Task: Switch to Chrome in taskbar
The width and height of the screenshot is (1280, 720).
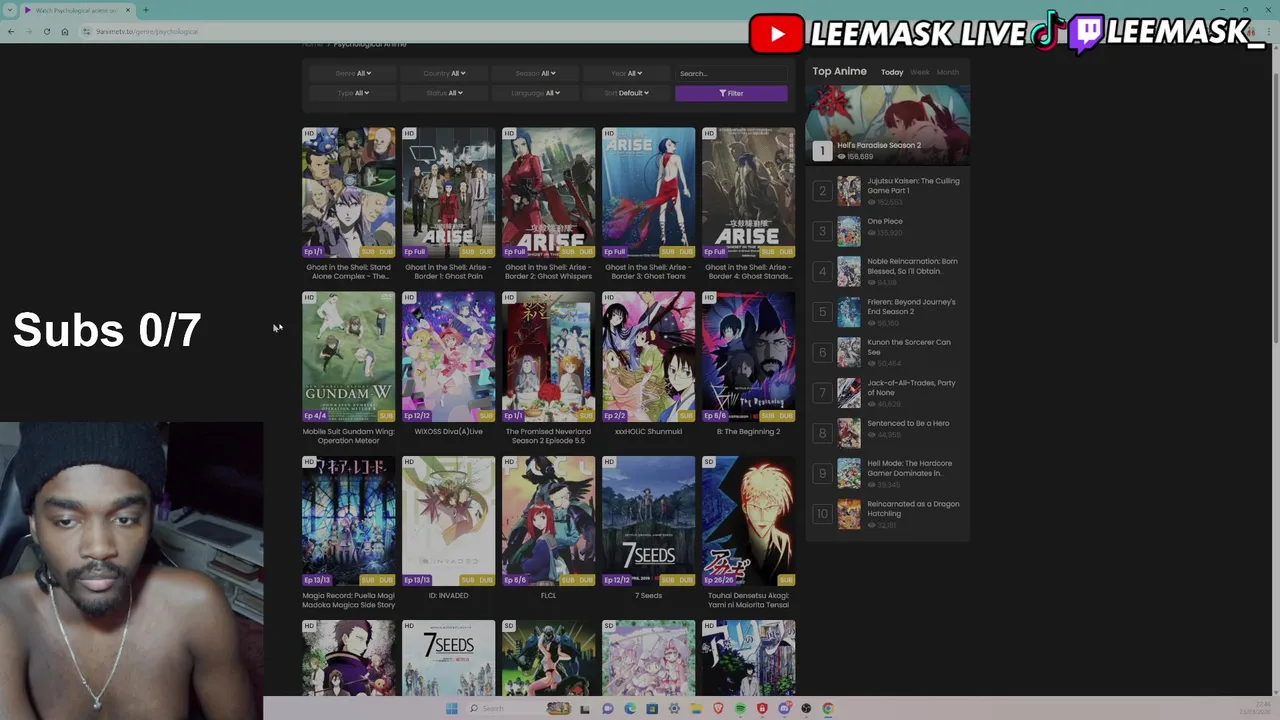Action: [828, 708]
